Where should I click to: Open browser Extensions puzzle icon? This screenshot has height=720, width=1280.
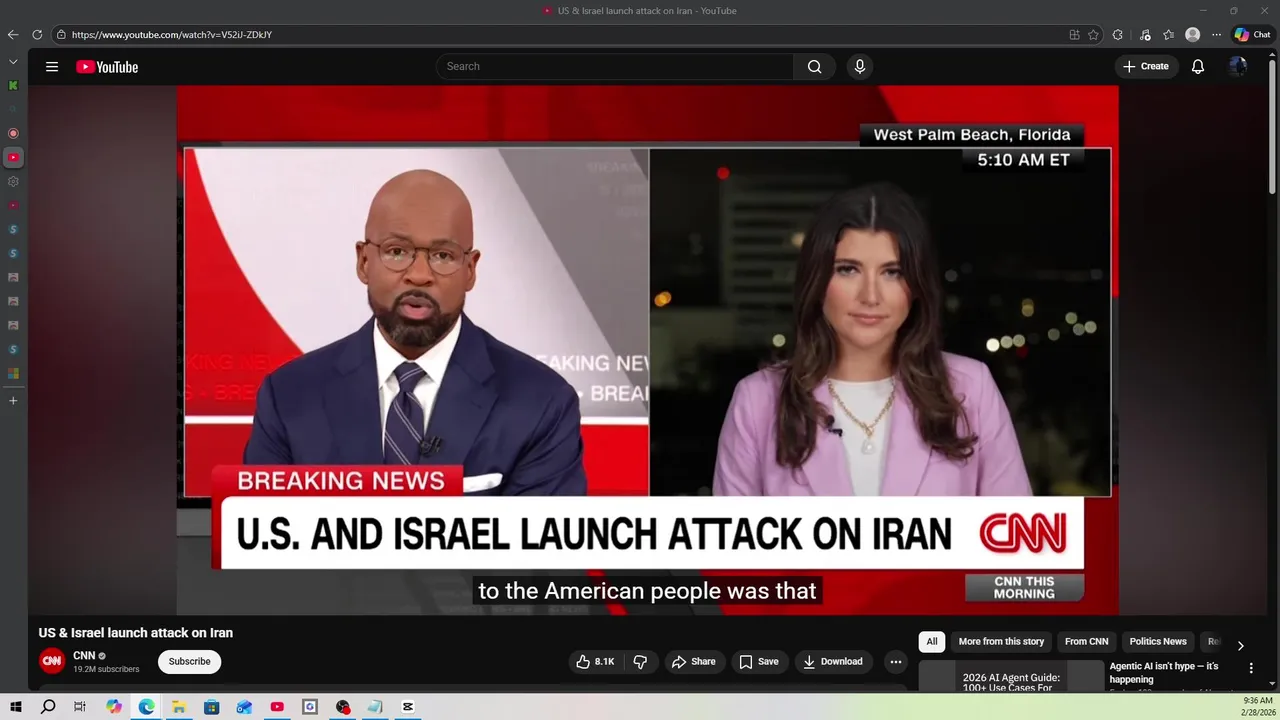[x=1117, y=34]
